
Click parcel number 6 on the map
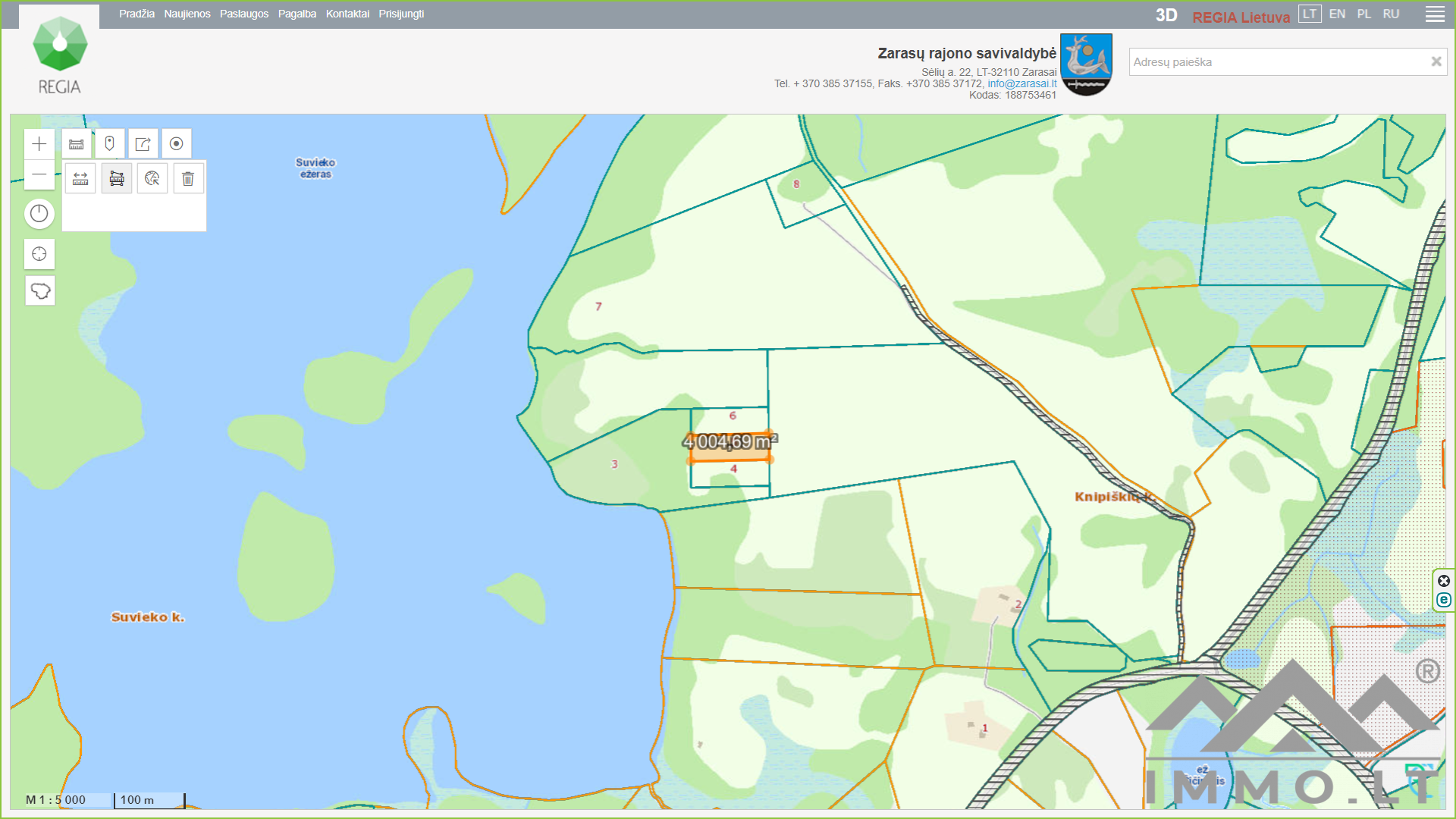pos(733,416)
